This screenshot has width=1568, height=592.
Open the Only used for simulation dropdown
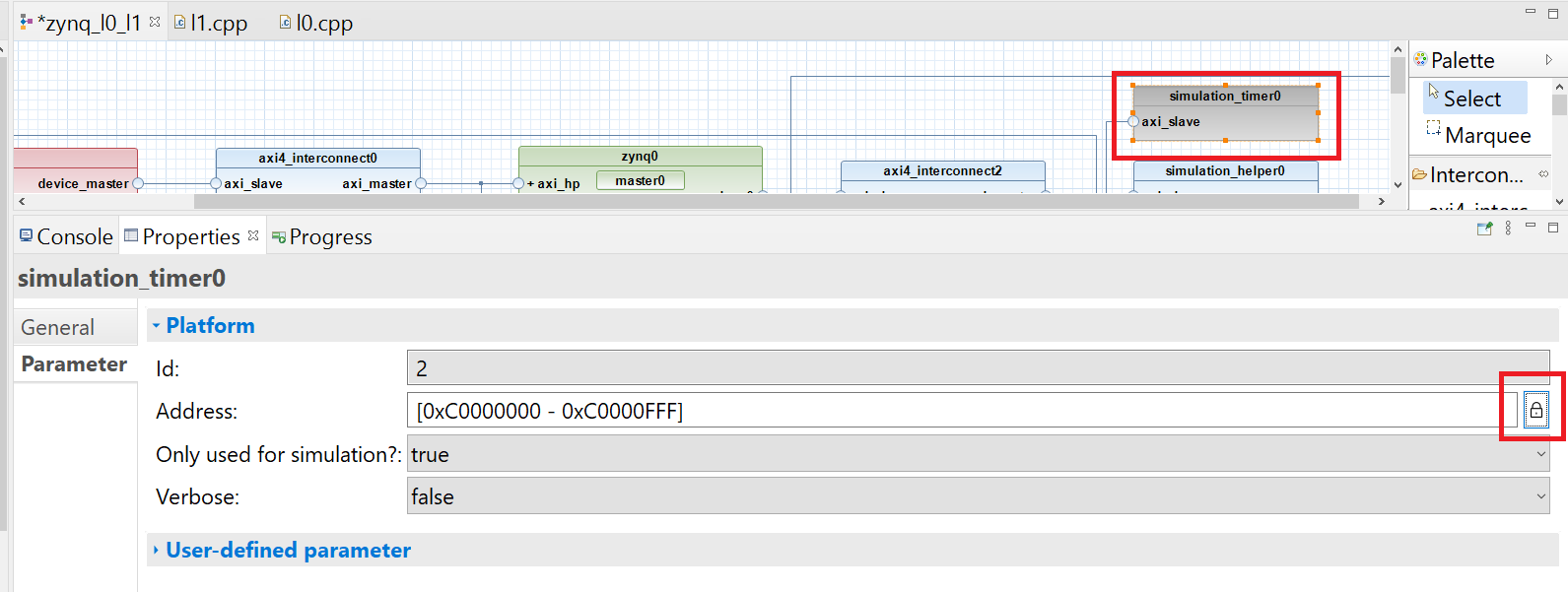click(978, 454)
